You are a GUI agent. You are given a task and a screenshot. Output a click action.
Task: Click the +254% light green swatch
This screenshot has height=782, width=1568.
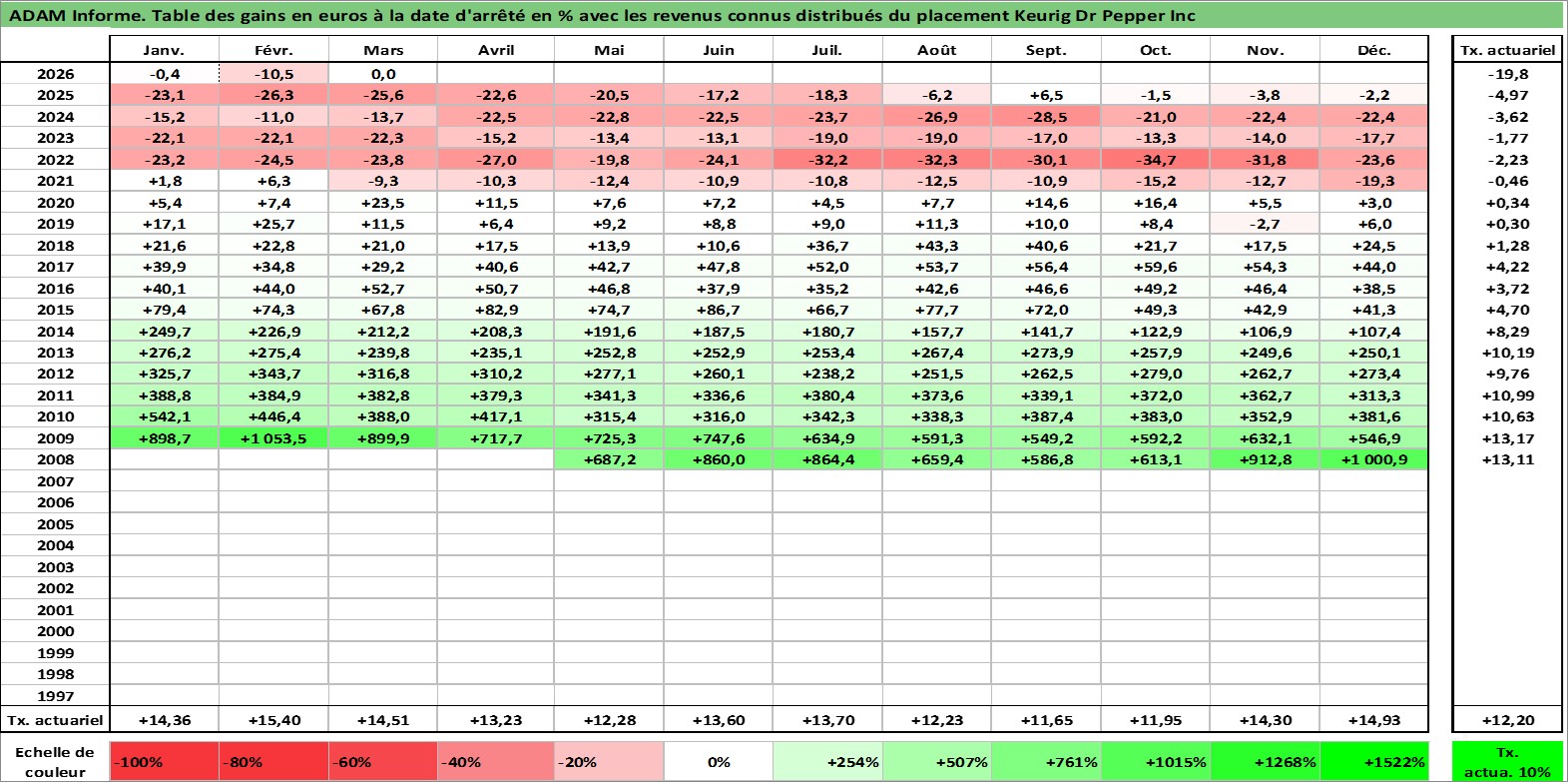(x=827, y=761)
